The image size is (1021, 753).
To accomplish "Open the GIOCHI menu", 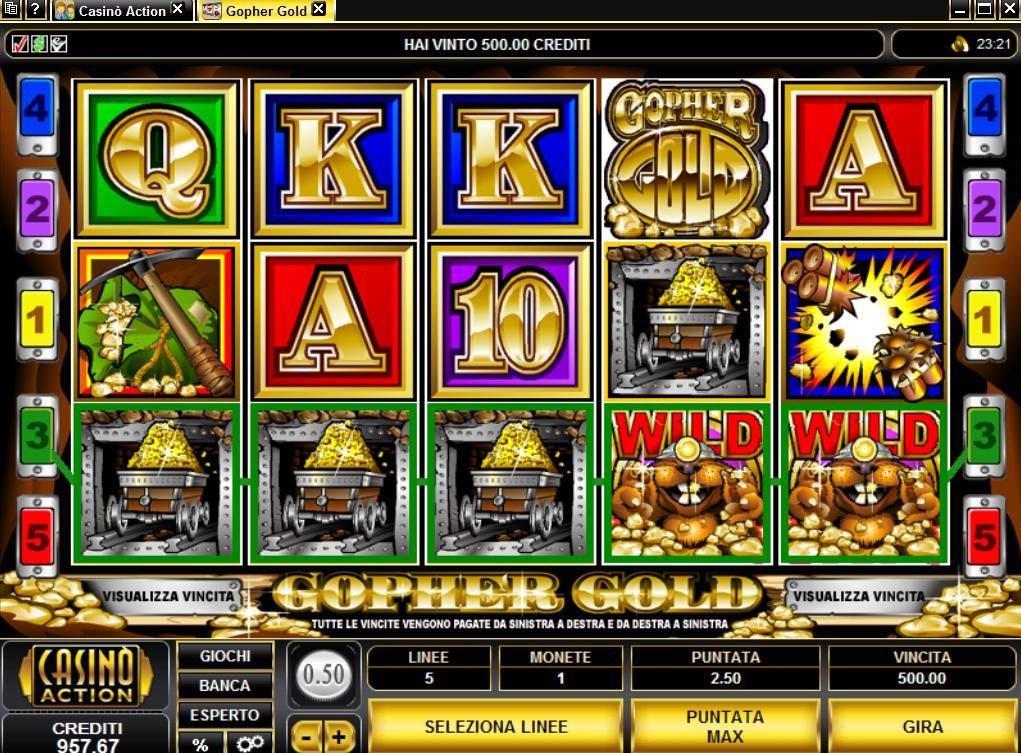I will tap(225, 656).
